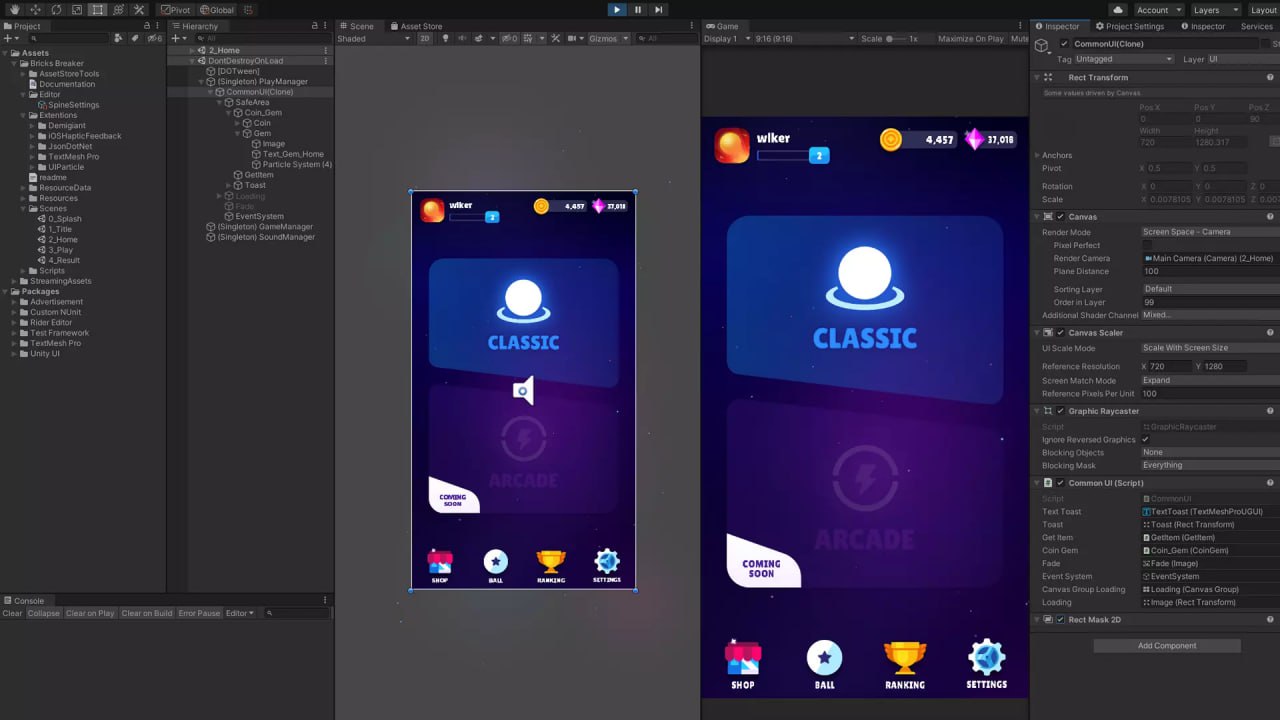Image resolution: width=1280 pixels, height=720 pixels.
Task: Click Clear in the Console panel
Action: point(11,612)
